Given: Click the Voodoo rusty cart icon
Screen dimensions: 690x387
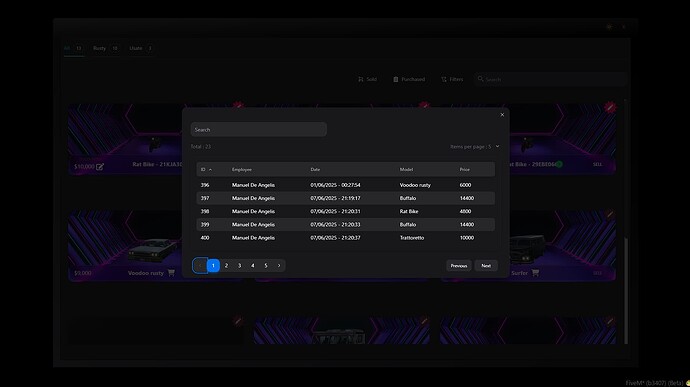Looking at the screenshot, I should click(171, 273).
